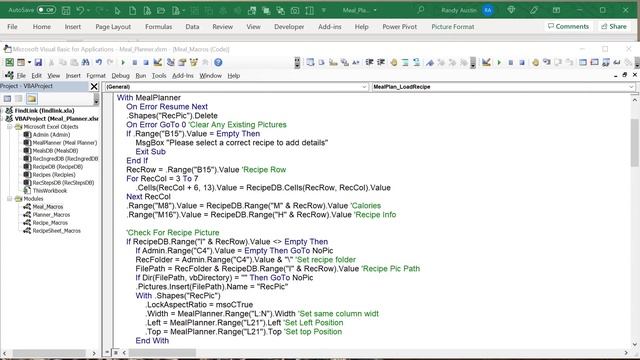This screenshot has height=360, width=640.
Task: Click the code window horizontal scrollbar thumb
Action: (162, 352)
